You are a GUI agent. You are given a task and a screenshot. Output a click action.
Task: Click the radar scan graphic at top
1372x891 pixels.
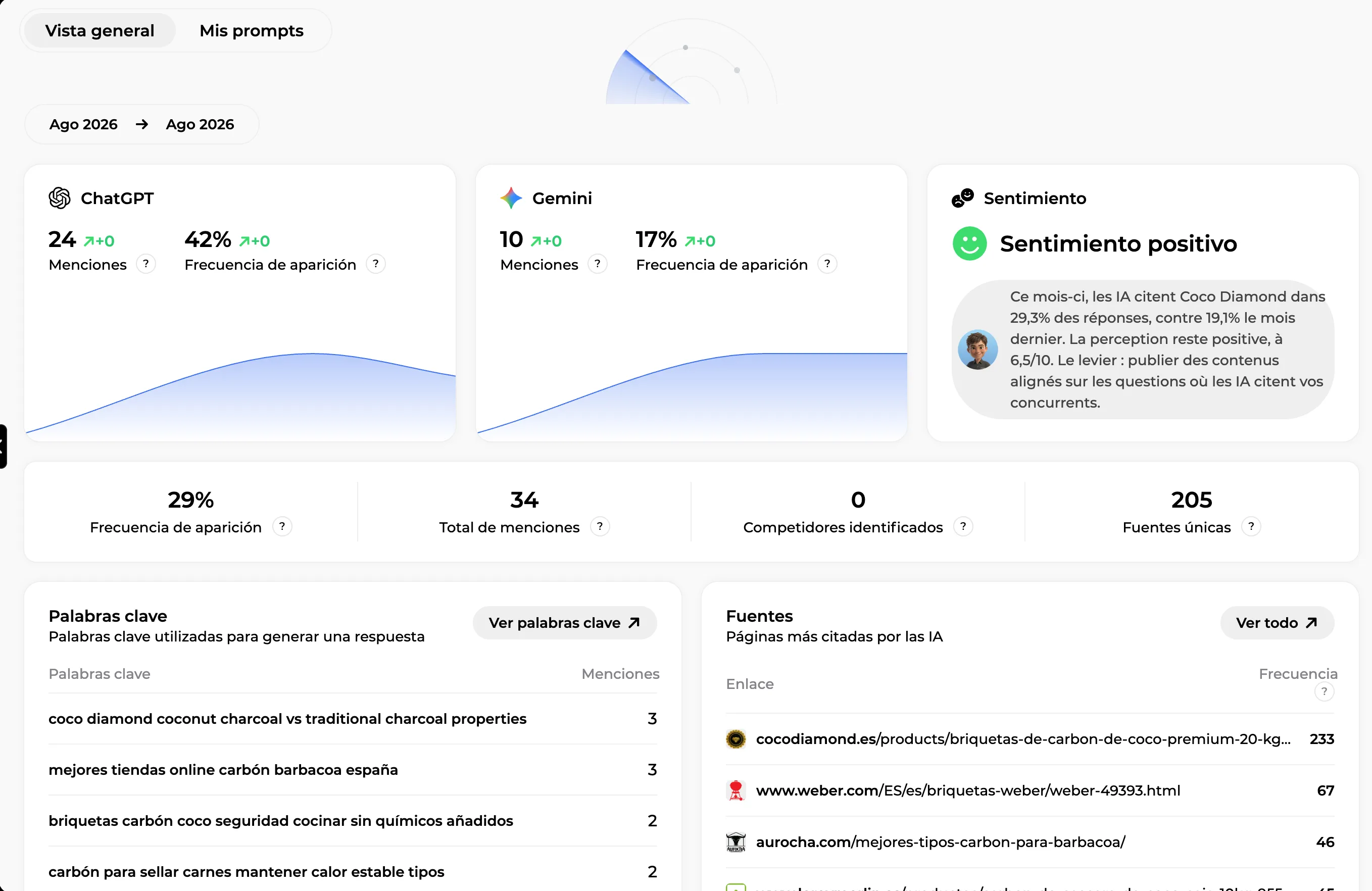691,62
